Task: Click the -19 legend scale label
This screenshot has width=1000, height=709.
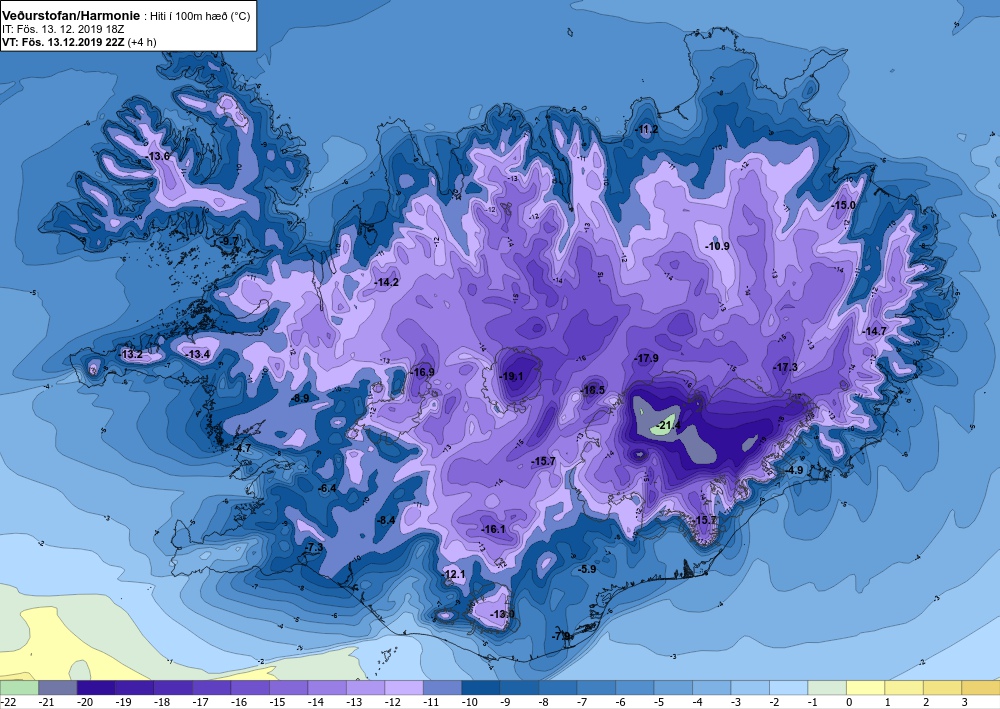Action: pos(123,702)
